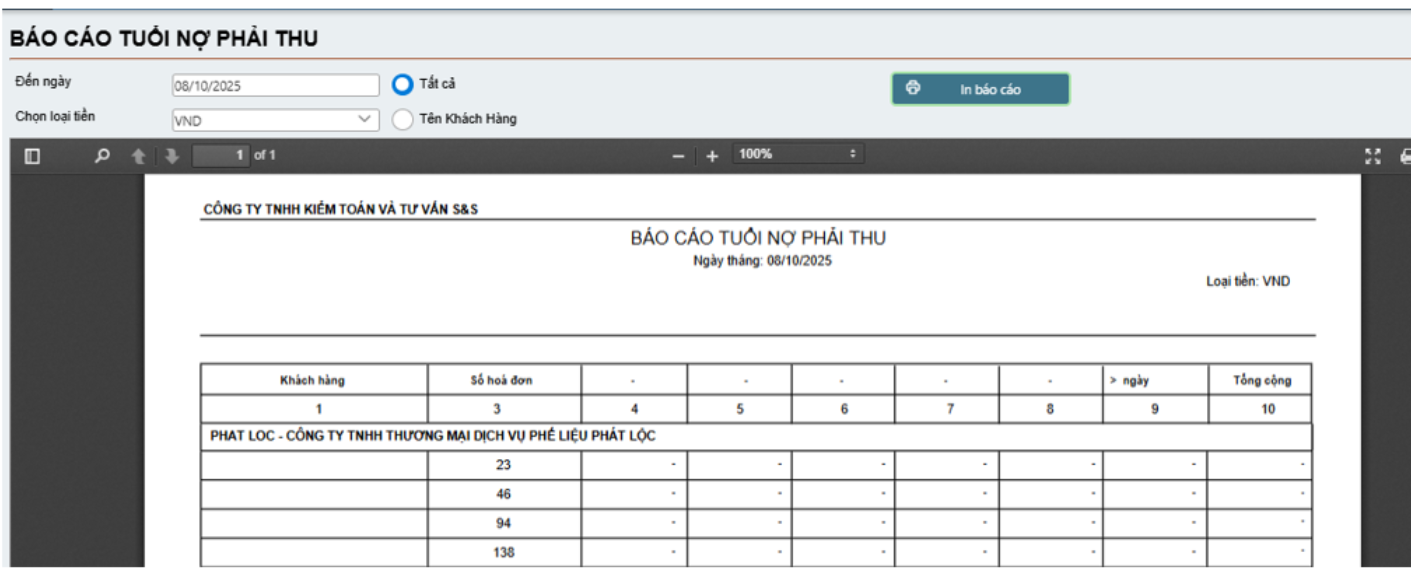Click the page number input box
The height and width of the screenshot is (568, 1411).
(x=221, y=155)
